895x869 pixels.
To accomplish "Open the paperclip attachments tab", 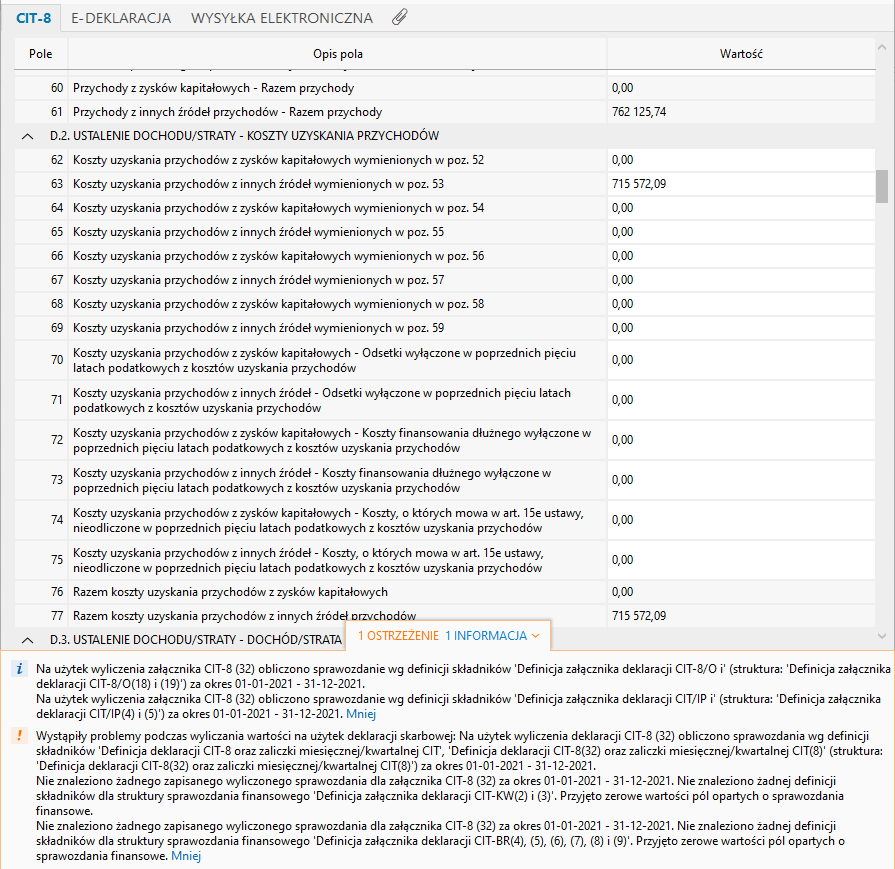I will (400, 18).
